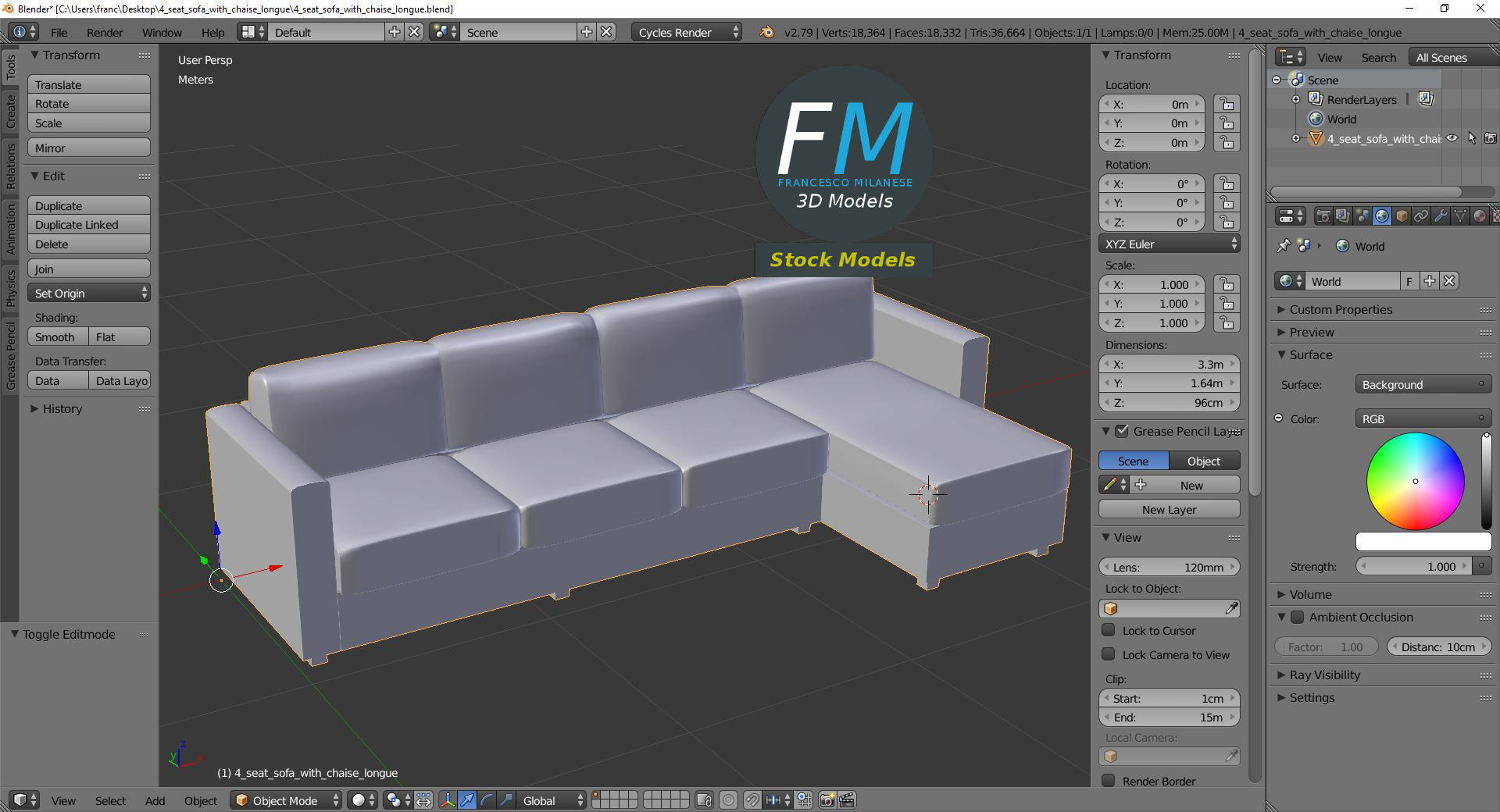Click the Outliner editor type icon
This screenshot has width=1500, height=812.
[1291, 57]
